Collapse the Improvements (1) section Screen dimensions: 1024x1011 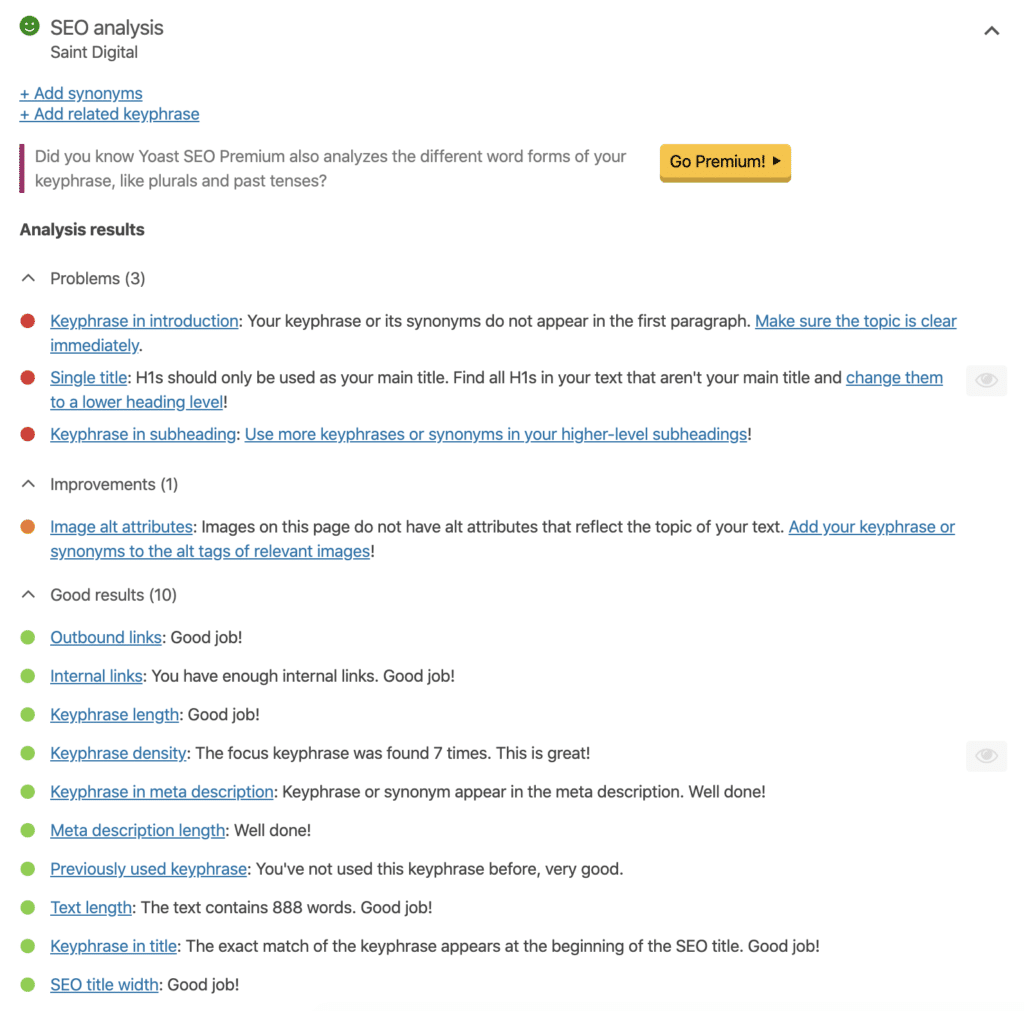(28, 484)
